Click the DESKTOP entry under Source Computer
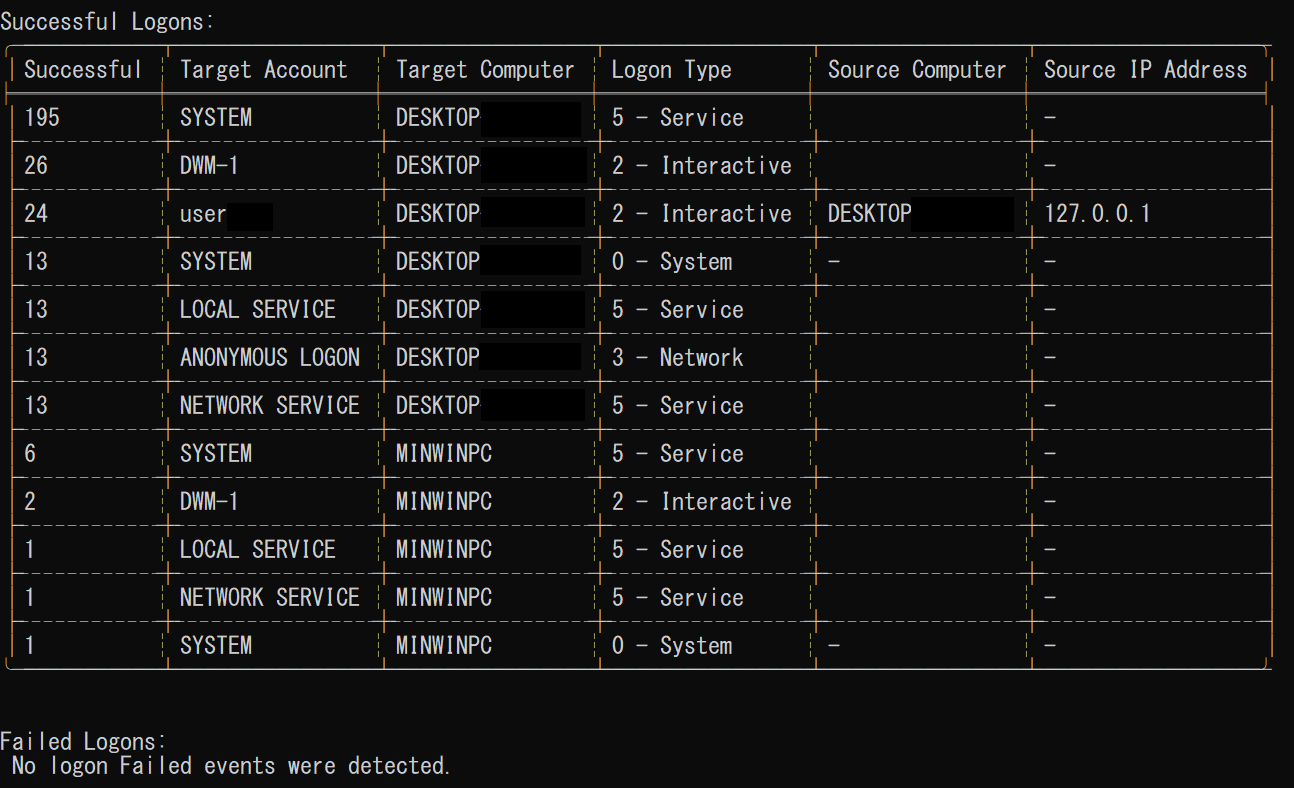 [x=869, y=214]
